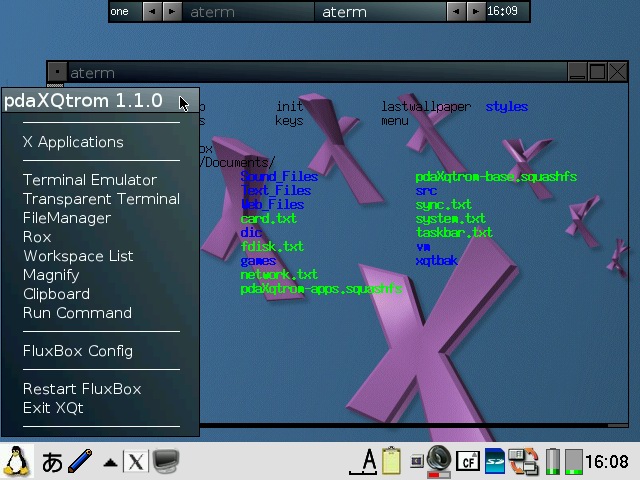
Task: Select FileManager in the root menu
Action: point(67,218)
